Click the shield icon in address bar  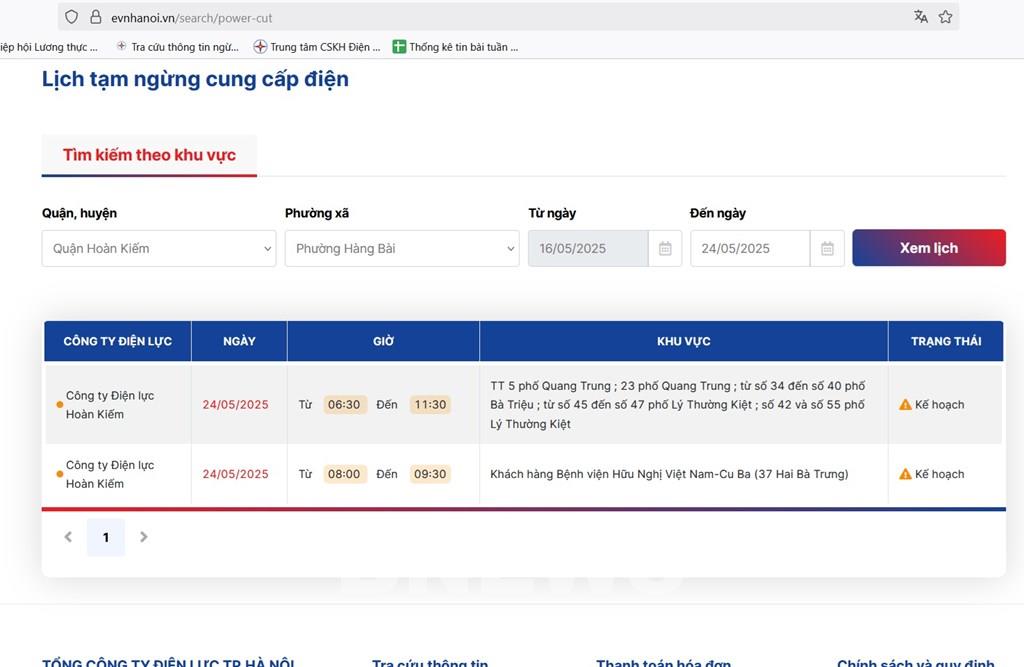71,17
